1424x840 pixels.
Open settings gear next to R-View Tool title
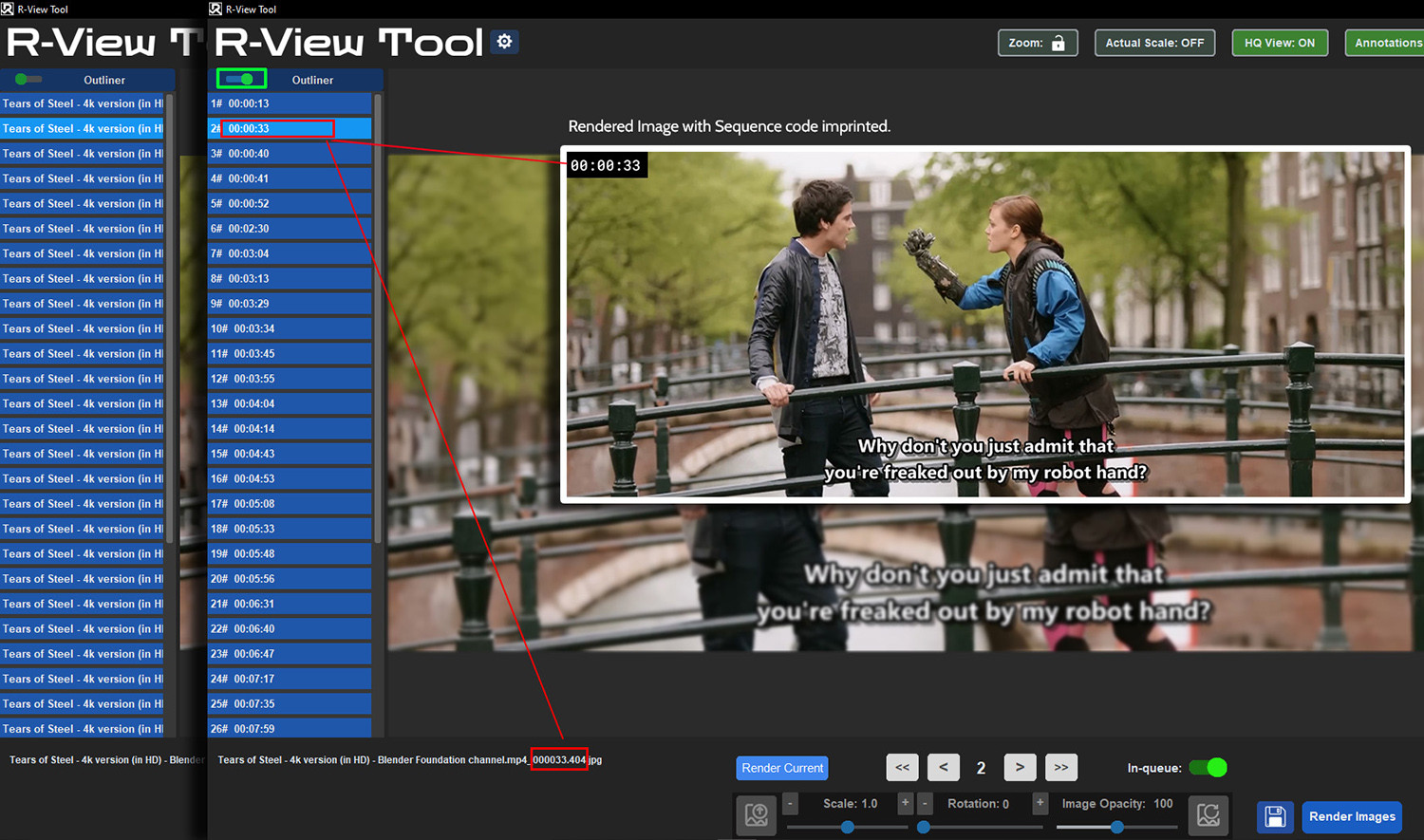(x=505, y=42)
